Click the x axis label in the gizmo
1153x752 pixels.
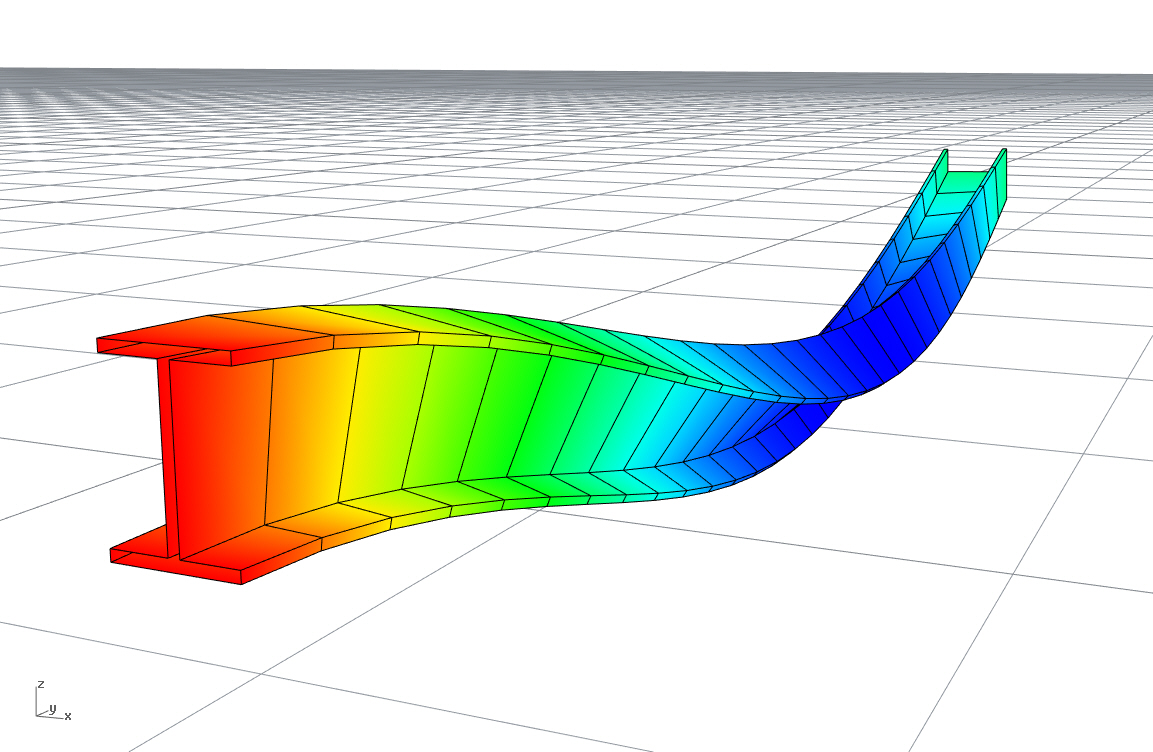tap(68, 716)
